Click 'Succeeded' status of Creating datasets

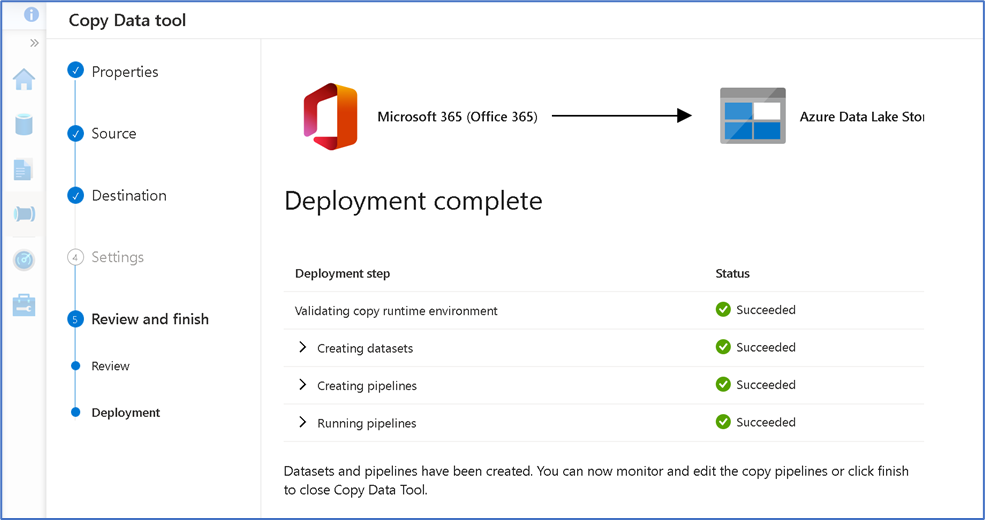click(x=766, y=347)
